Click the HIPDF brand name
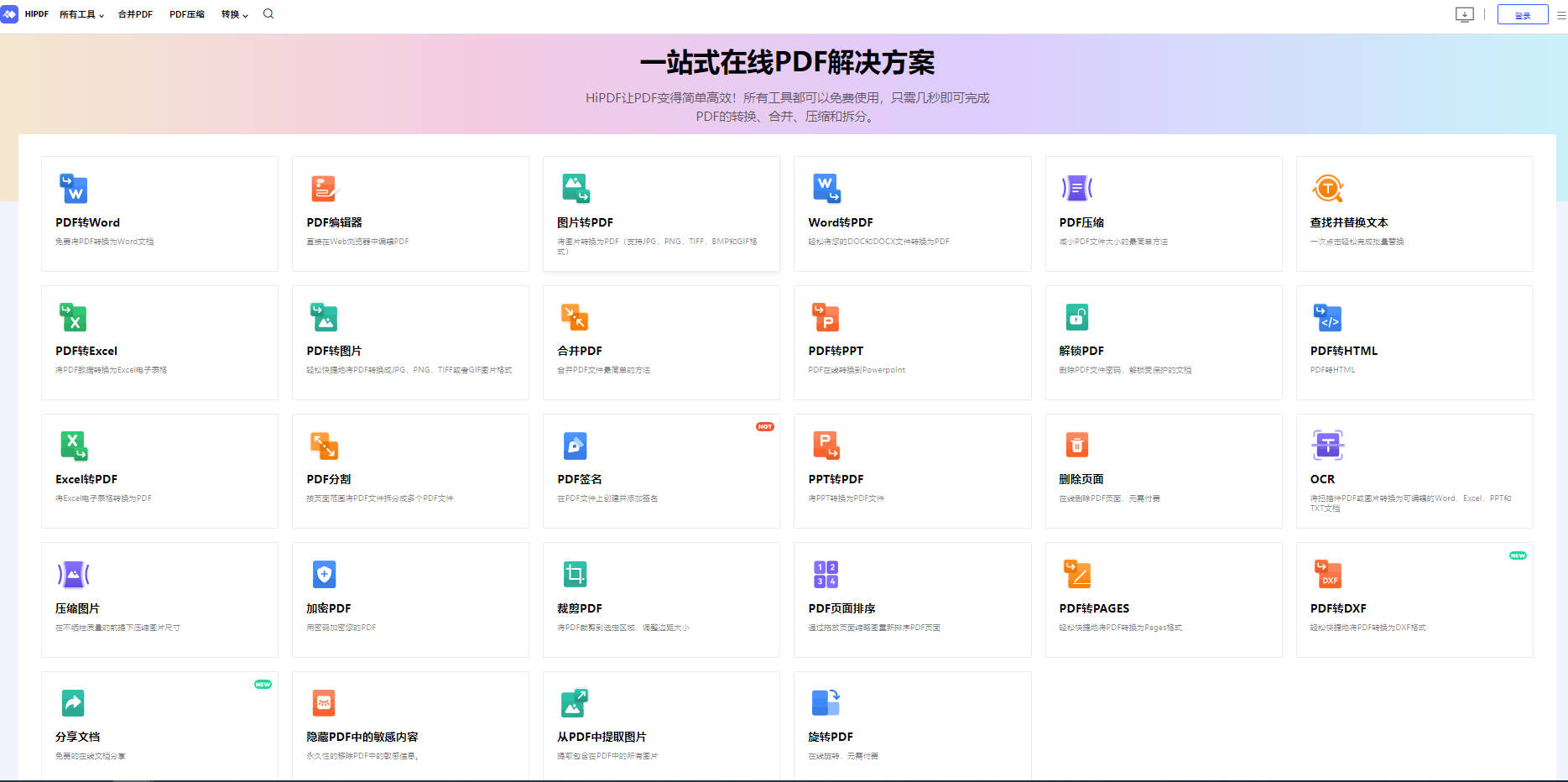This screenshot has height=782, width=1568. click(x=37, y=14)
